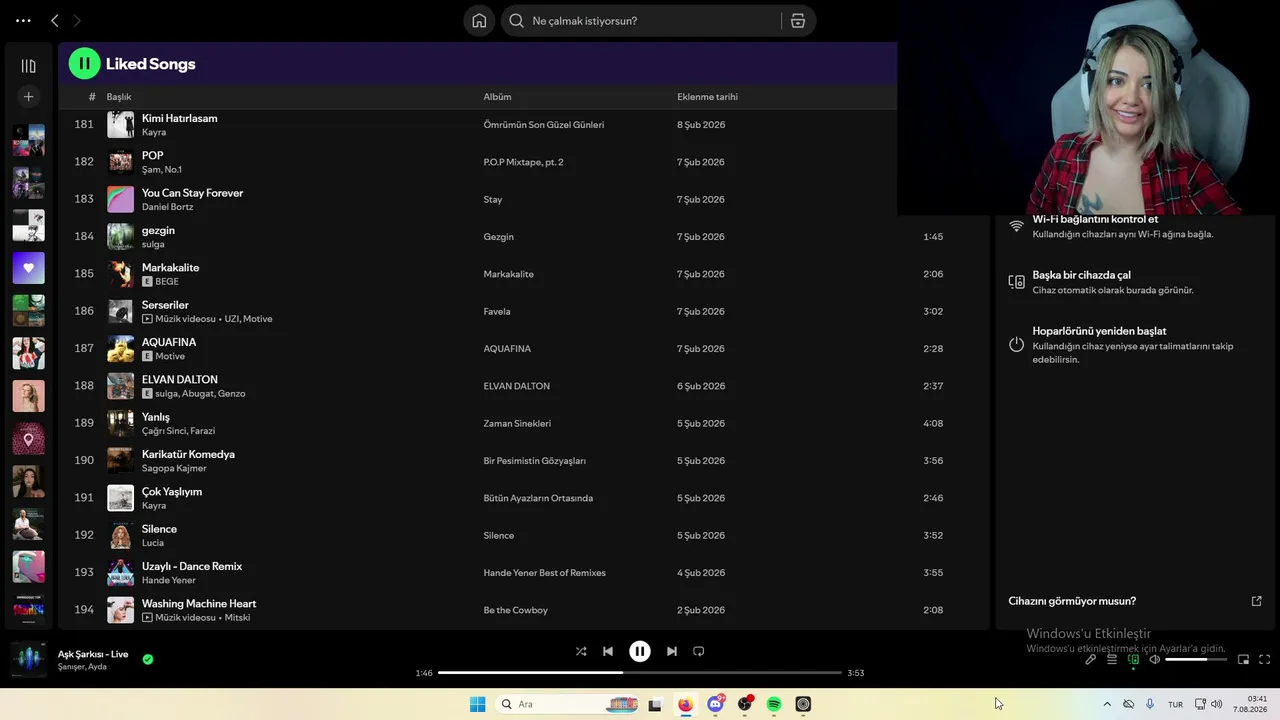Screen dimensions: 1280x720
Task: Show hidden system tray icons
Action: 1107,704
